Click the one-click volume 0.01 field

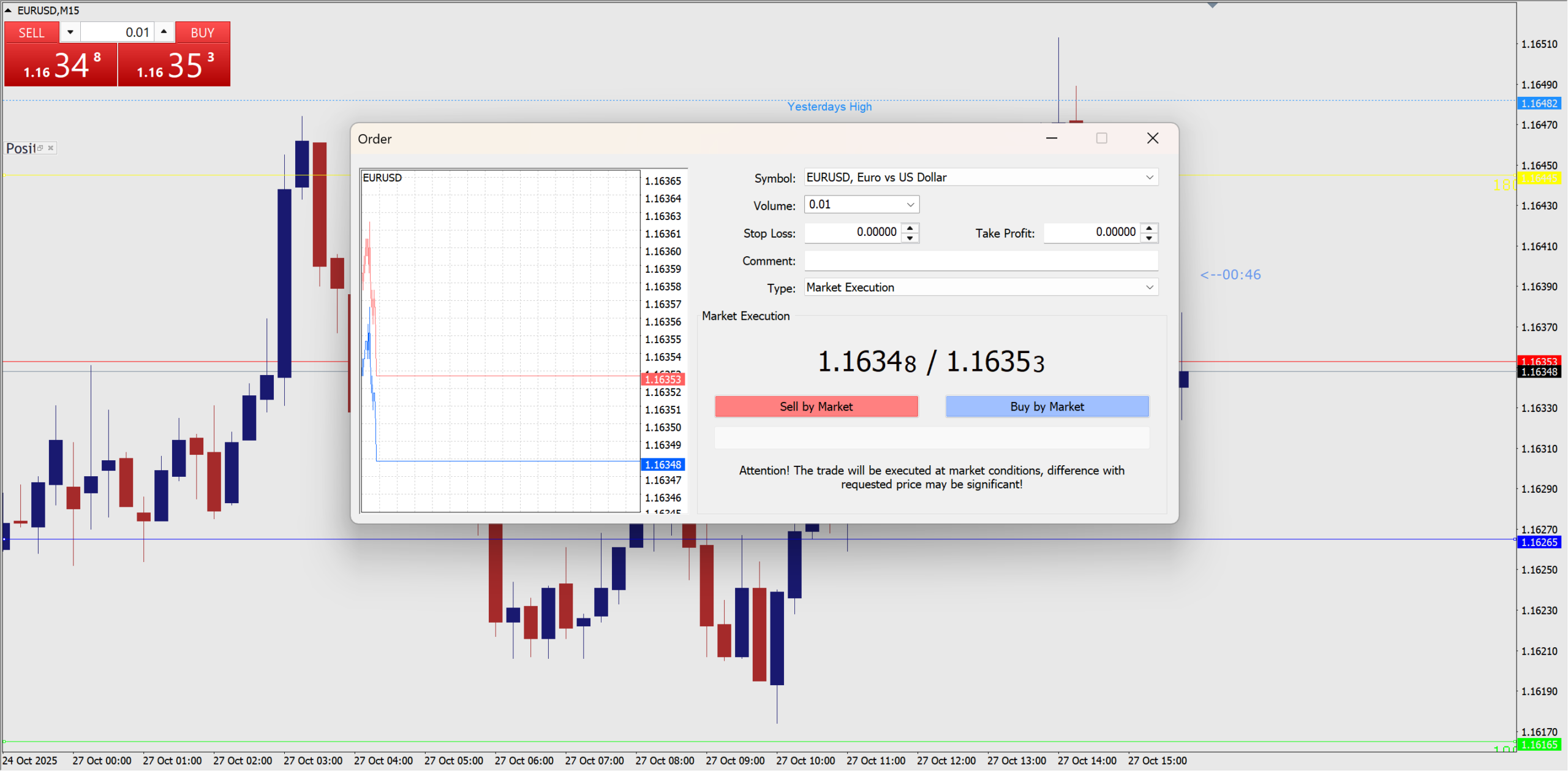coord(117,32)
